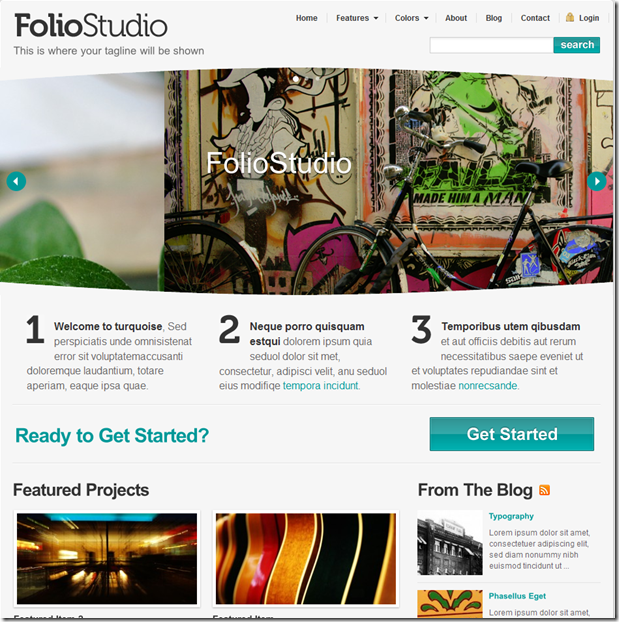Go to the Blog page

pos(494,18)
